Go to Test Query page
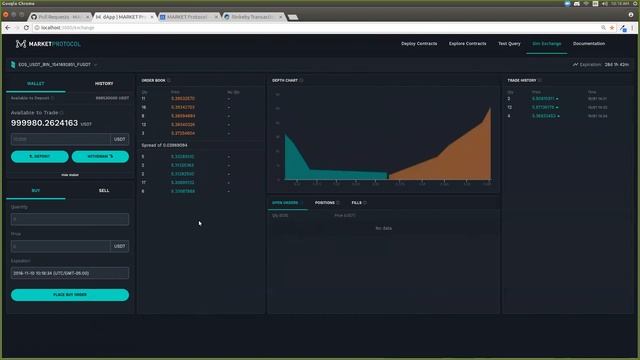This screenshot has width=640, height=360. pos(509,44)
